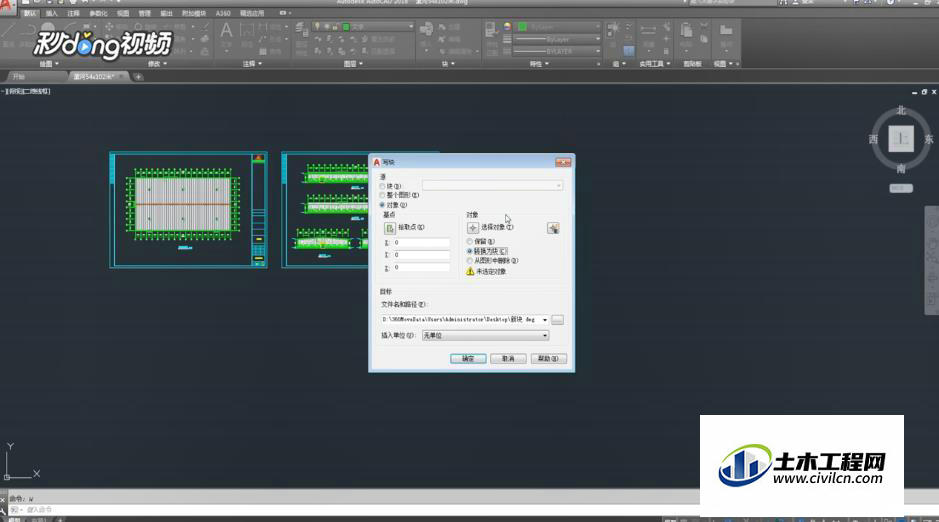The width and height of the screenshot is (939, 522).
Task: Expand the insert units dropdown
Action: click(x=545, y=336)
